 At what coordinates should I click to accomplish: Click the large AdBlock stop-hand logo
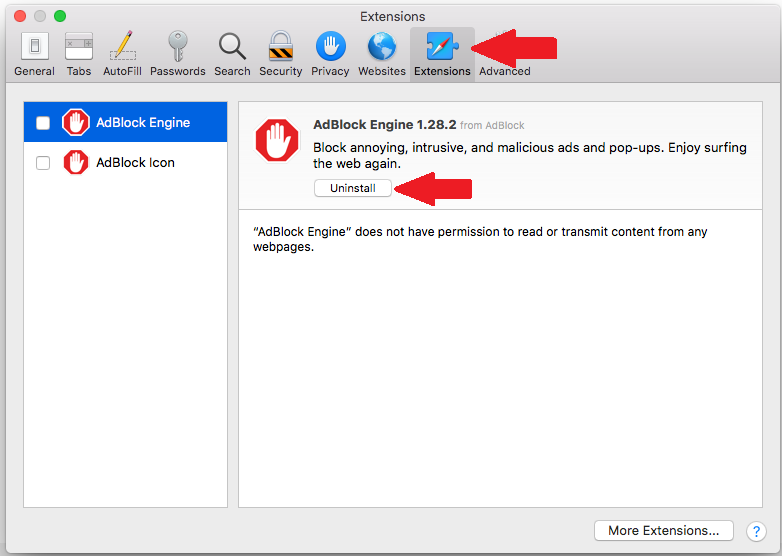(x=277, y=140)
